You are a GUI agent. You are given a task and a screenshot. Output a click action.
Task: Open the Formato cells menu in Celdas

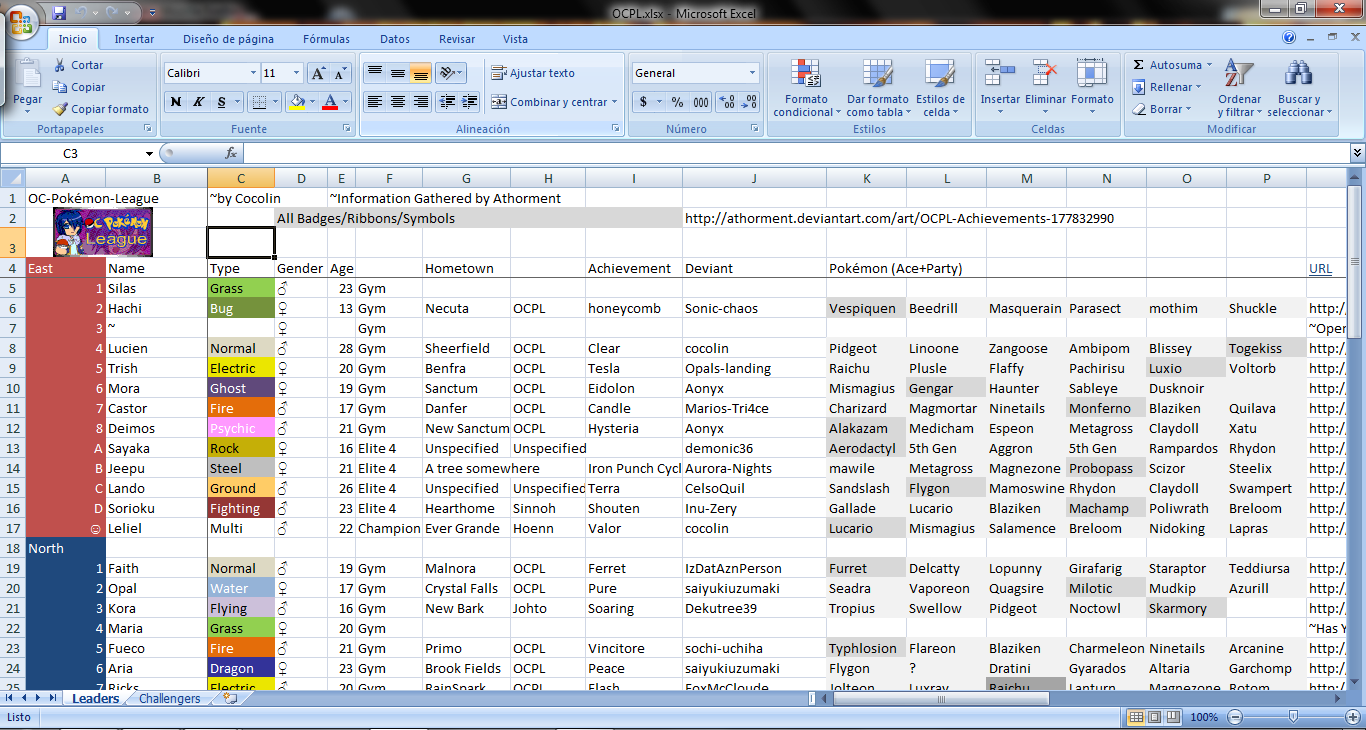click(x=1092, y=88)
